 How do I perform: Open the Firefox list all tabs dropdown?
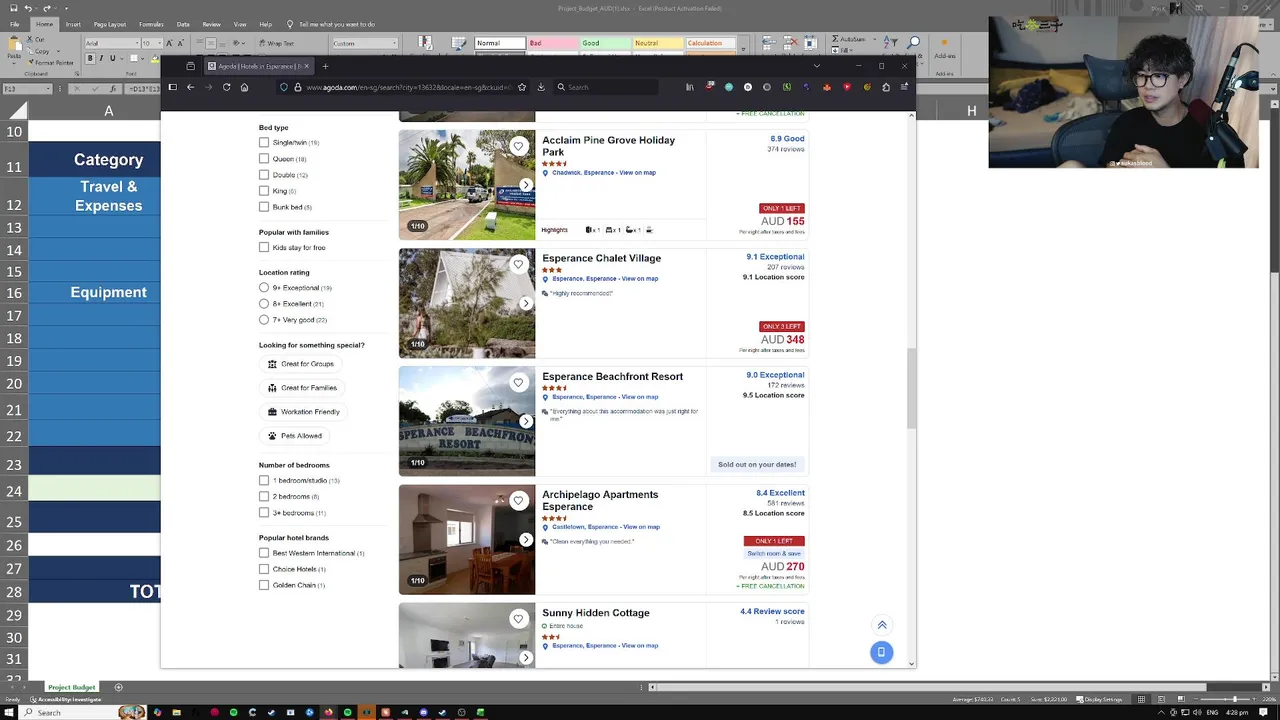[817, 66]
